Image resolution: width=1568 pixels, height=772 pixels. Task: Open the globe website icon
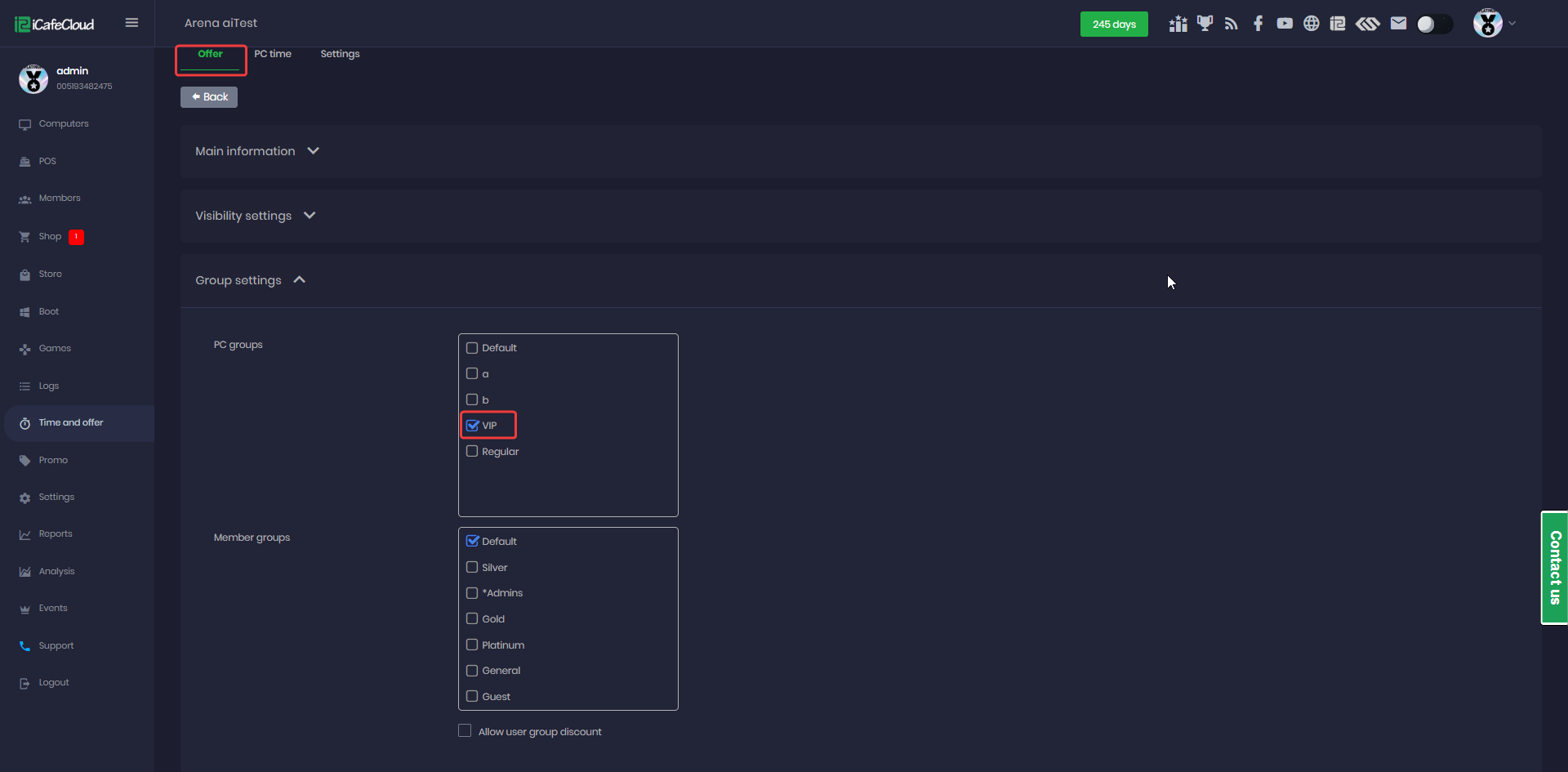point(1311,24)
